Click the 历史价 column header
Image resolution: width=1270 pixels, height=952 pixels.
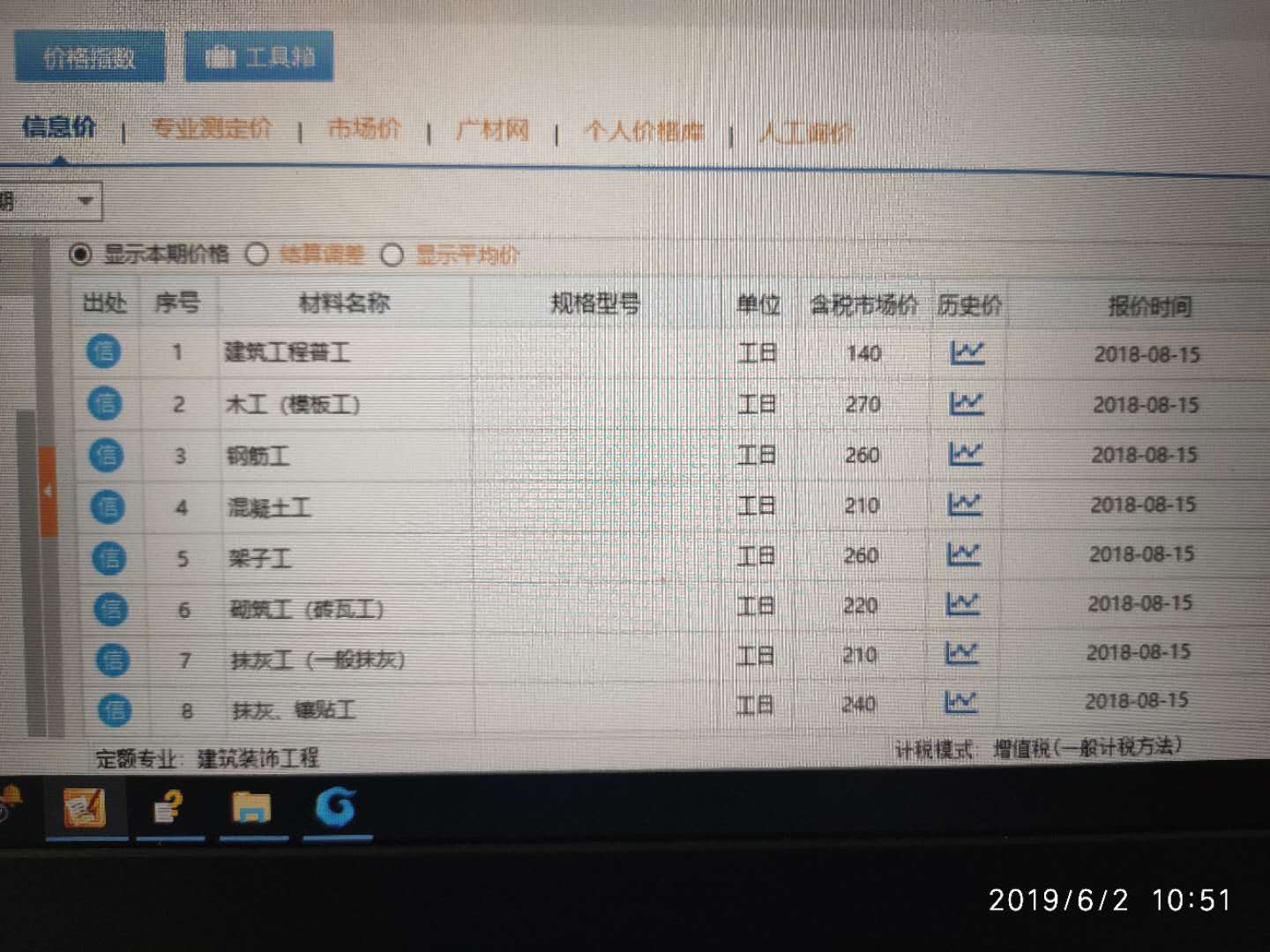pos(969,305)
